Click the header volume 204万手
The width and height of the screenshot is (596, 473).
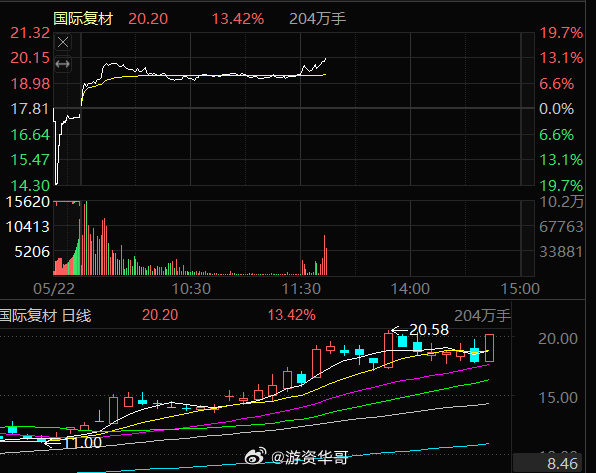tap(317, 19)
